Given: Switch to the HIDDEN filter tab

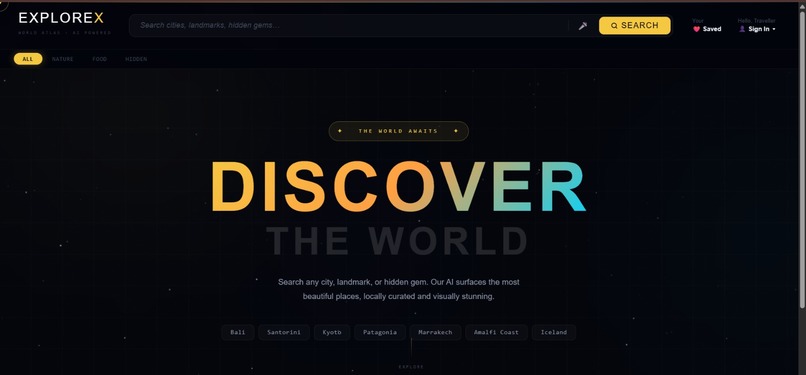Looking at the screenshot, I should (136, 59).
